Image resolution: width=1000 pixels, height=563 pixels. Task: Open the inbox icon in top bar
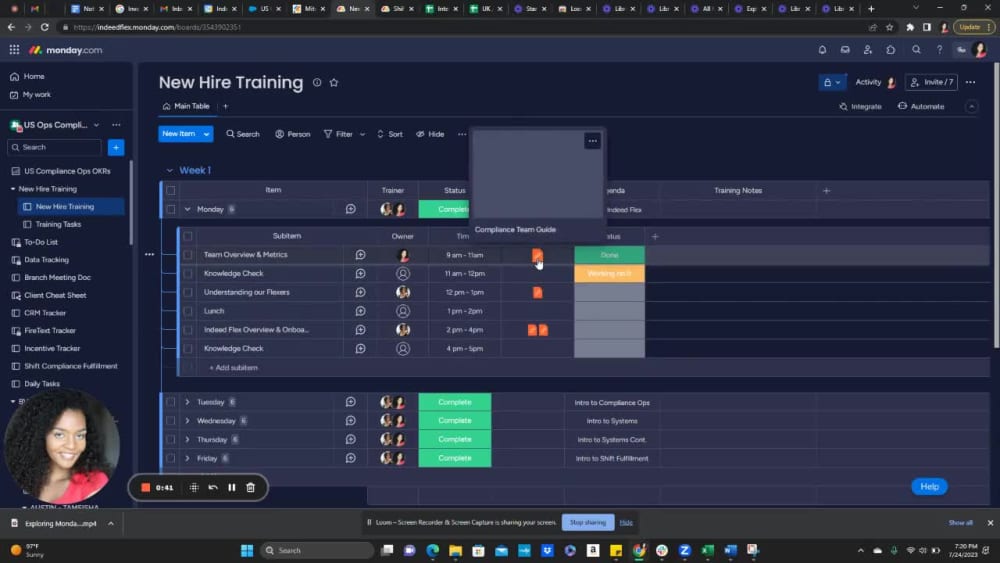845,50
